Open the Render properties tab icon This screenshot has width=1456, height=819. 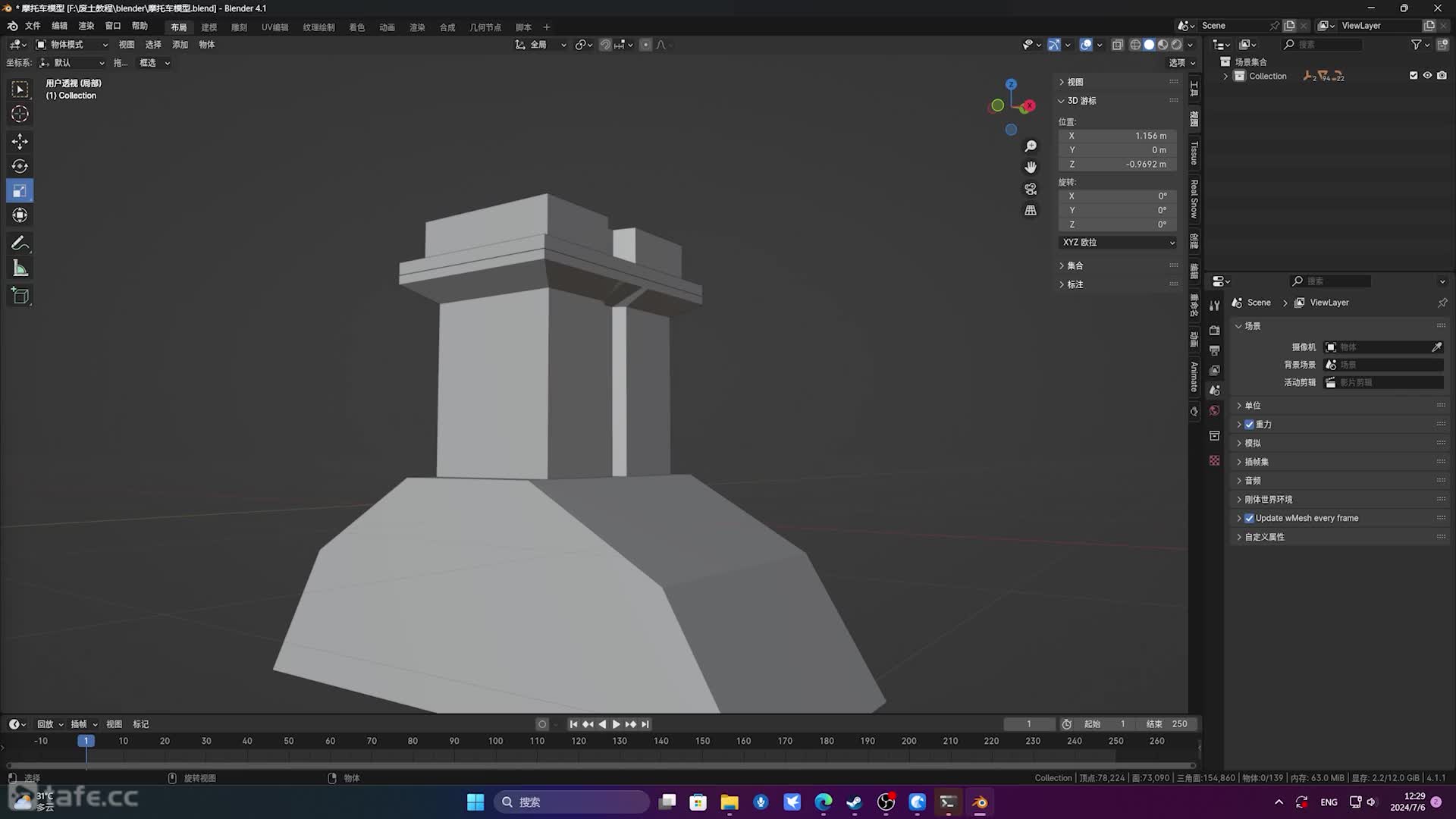[1214, 331]
